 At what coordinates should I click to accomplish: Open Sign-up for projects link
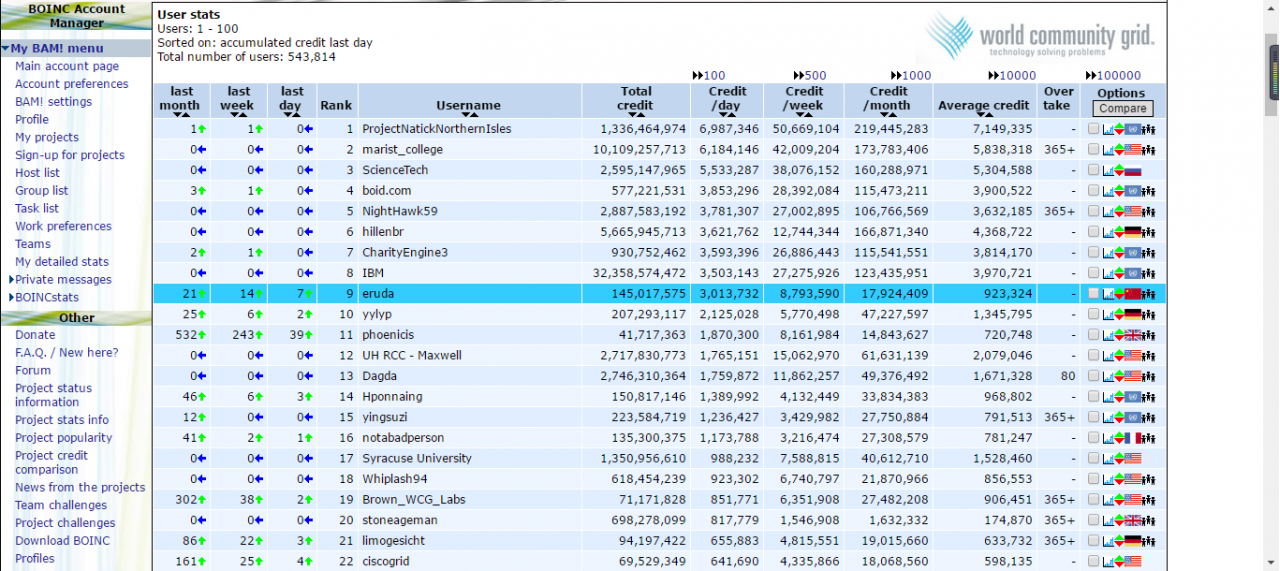click(70, 155)
